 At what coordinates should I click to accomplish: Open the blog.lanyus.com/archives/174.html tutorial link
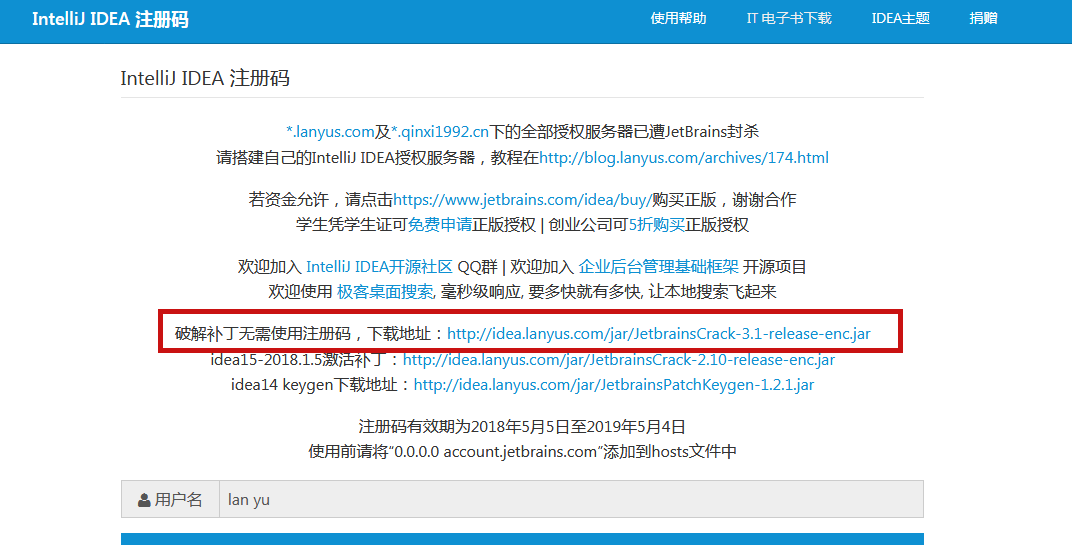click(684, 158)
